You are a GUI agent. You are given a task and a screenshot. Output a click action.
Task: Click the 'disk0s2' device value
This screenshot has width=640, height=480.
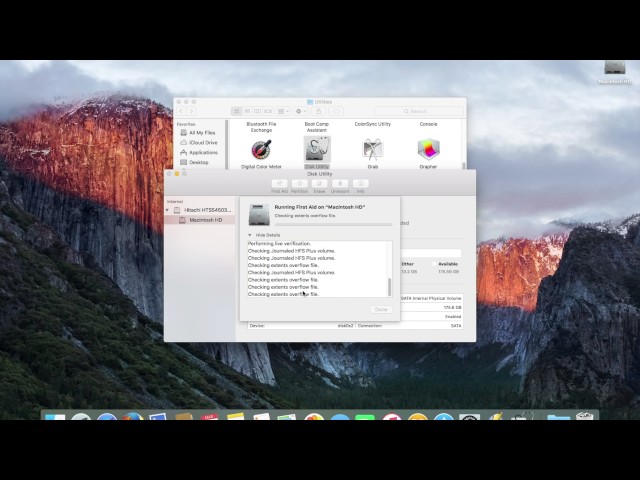345,326
